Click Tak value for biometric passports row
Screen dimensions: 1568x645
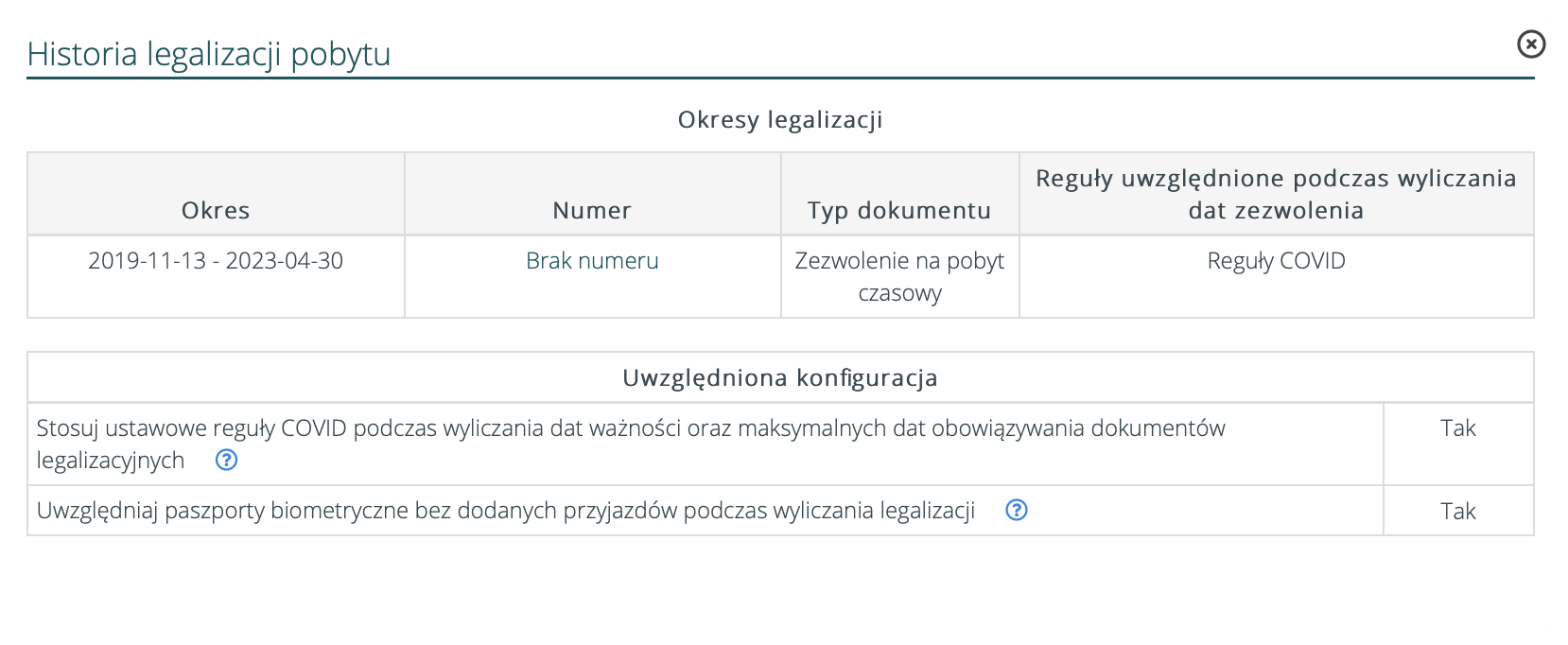[x=1457, y=512]
